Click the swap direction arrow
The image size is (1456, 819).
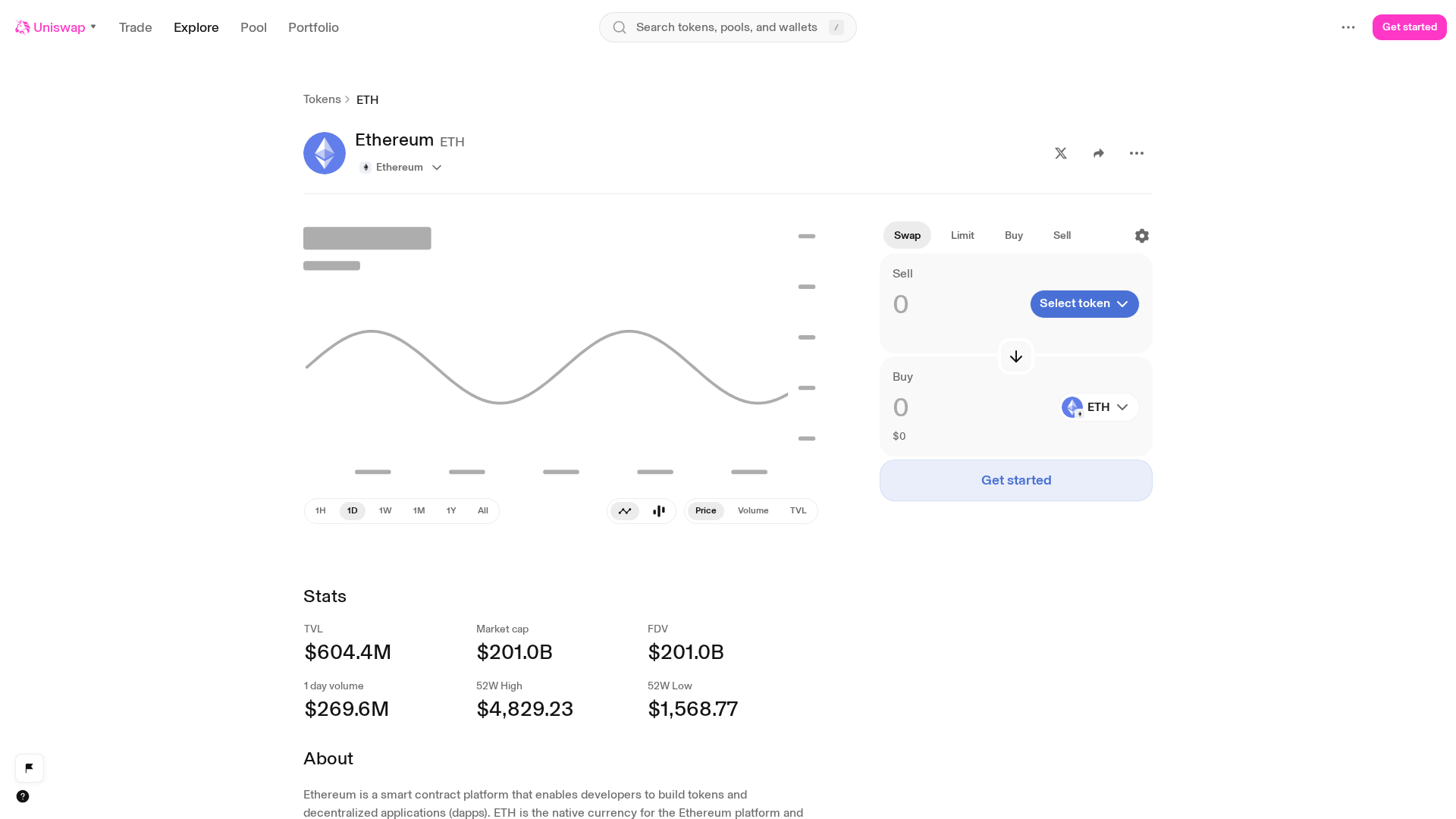(1016, 356)
